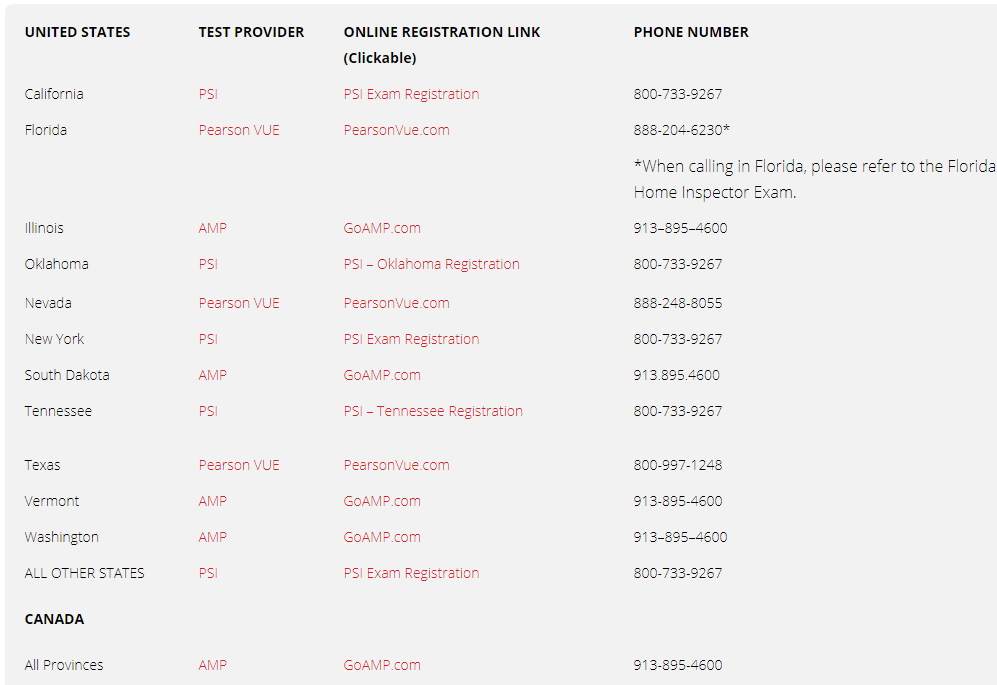The image size is (997, 685).
Task: Click All Other States PSI Exam Registration
Action: [411, 573]
